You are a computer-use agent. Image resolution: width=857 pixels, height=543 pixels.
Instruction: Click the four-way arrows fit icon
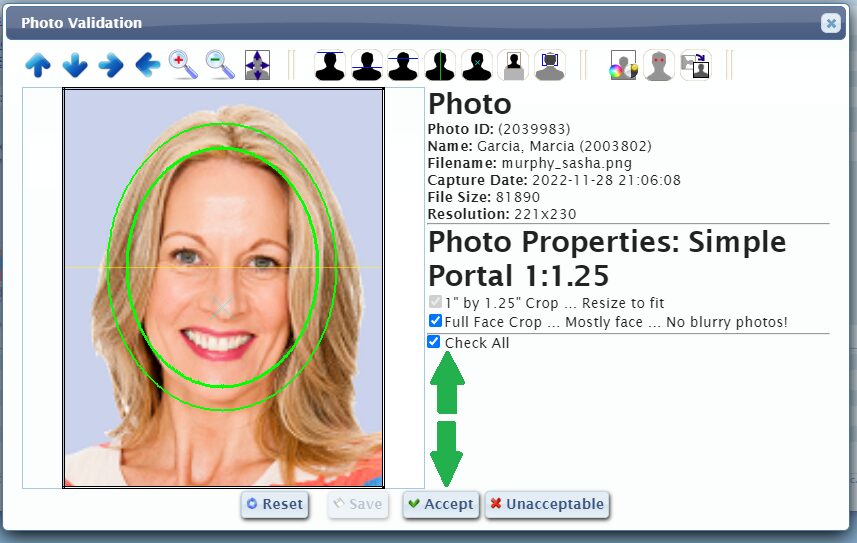pyautogui.click(x=257, y=66)
